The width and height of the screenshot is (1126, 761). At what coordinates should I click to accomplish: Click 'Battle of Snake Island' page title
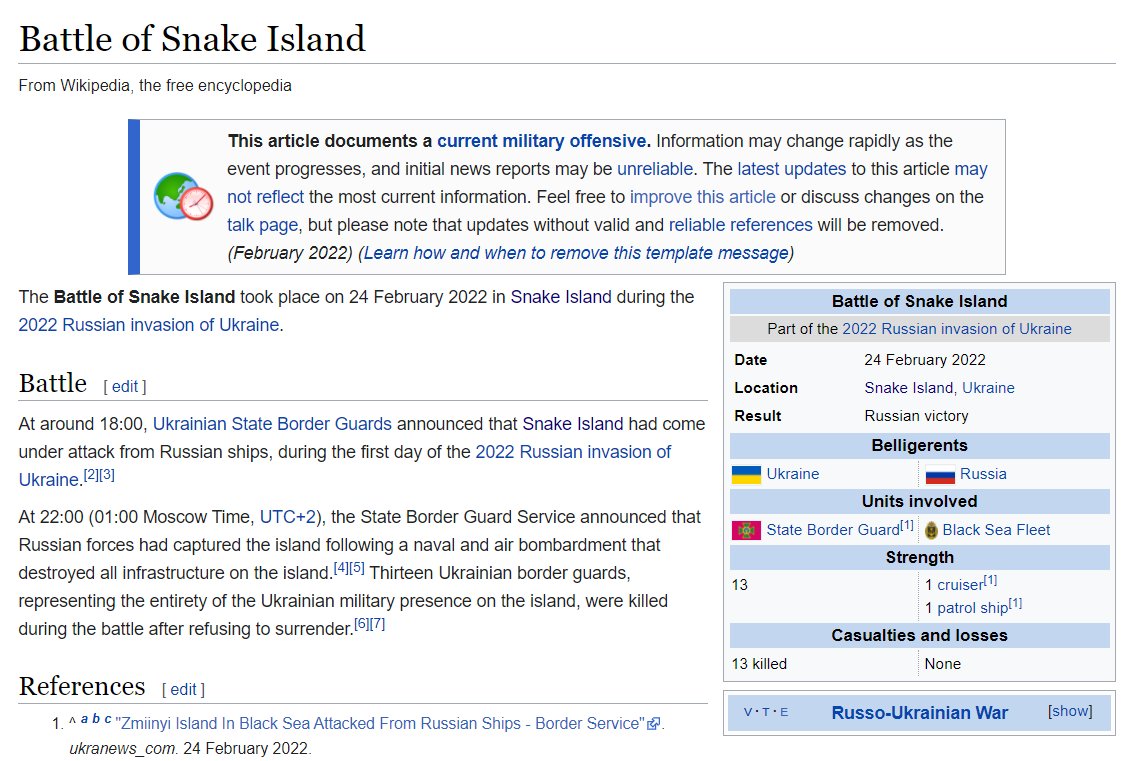[192, 39]
